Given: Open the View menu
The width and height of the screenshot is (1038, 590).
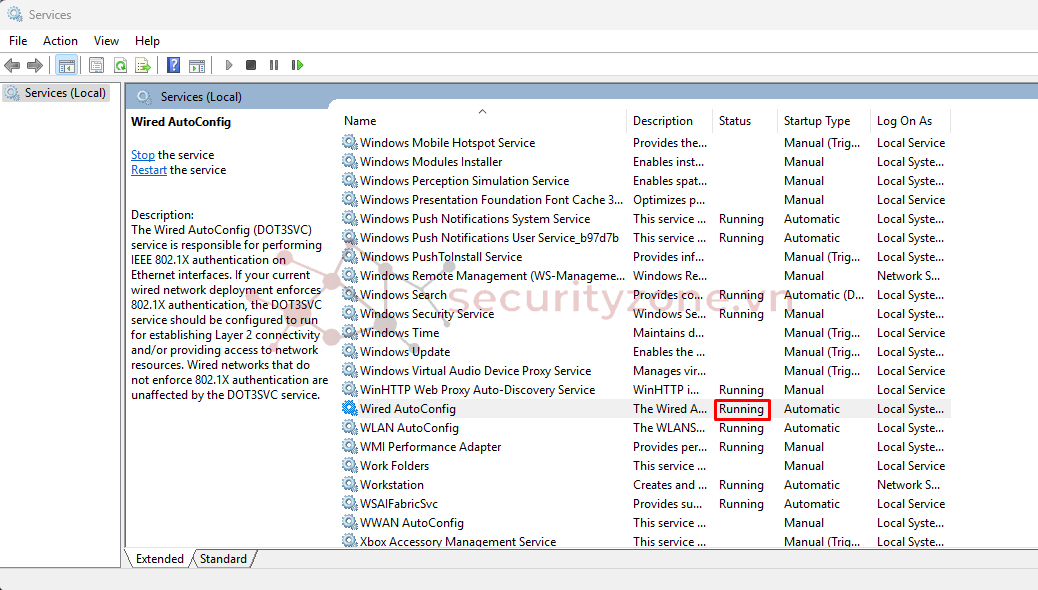Looking at the screenshot, I should (106, 41).
